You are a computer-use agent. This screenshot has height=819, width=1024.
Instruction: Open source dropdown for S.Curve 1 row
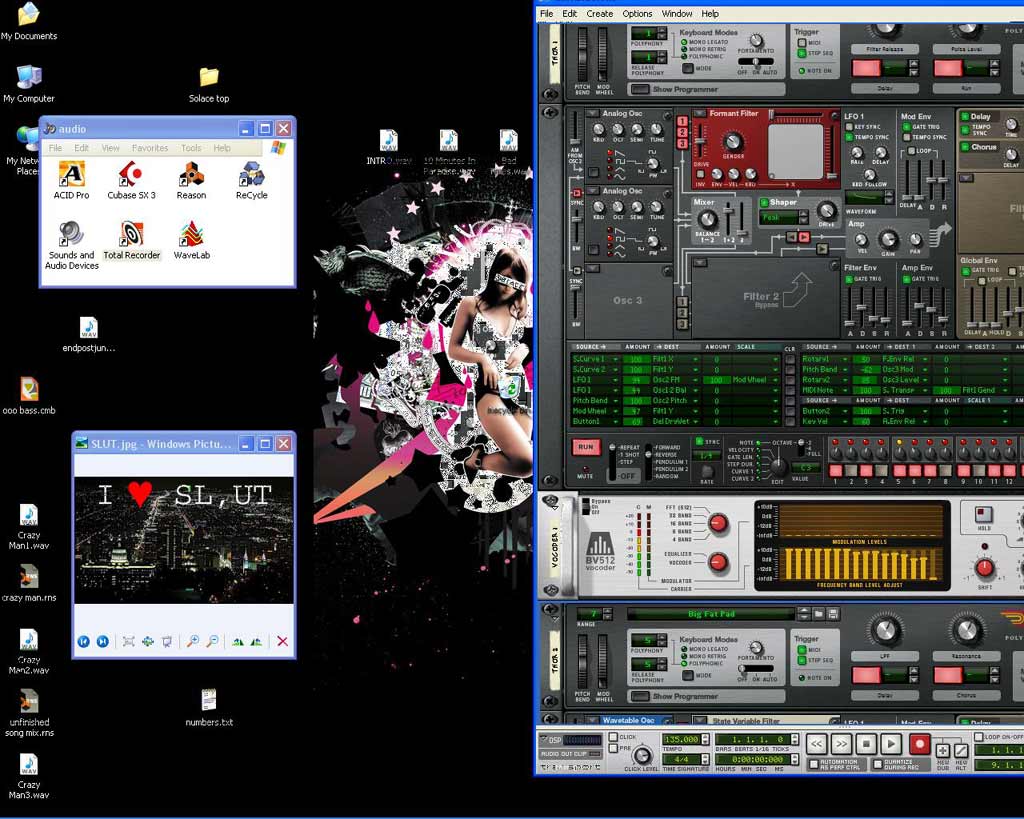(x=615, y=359)
